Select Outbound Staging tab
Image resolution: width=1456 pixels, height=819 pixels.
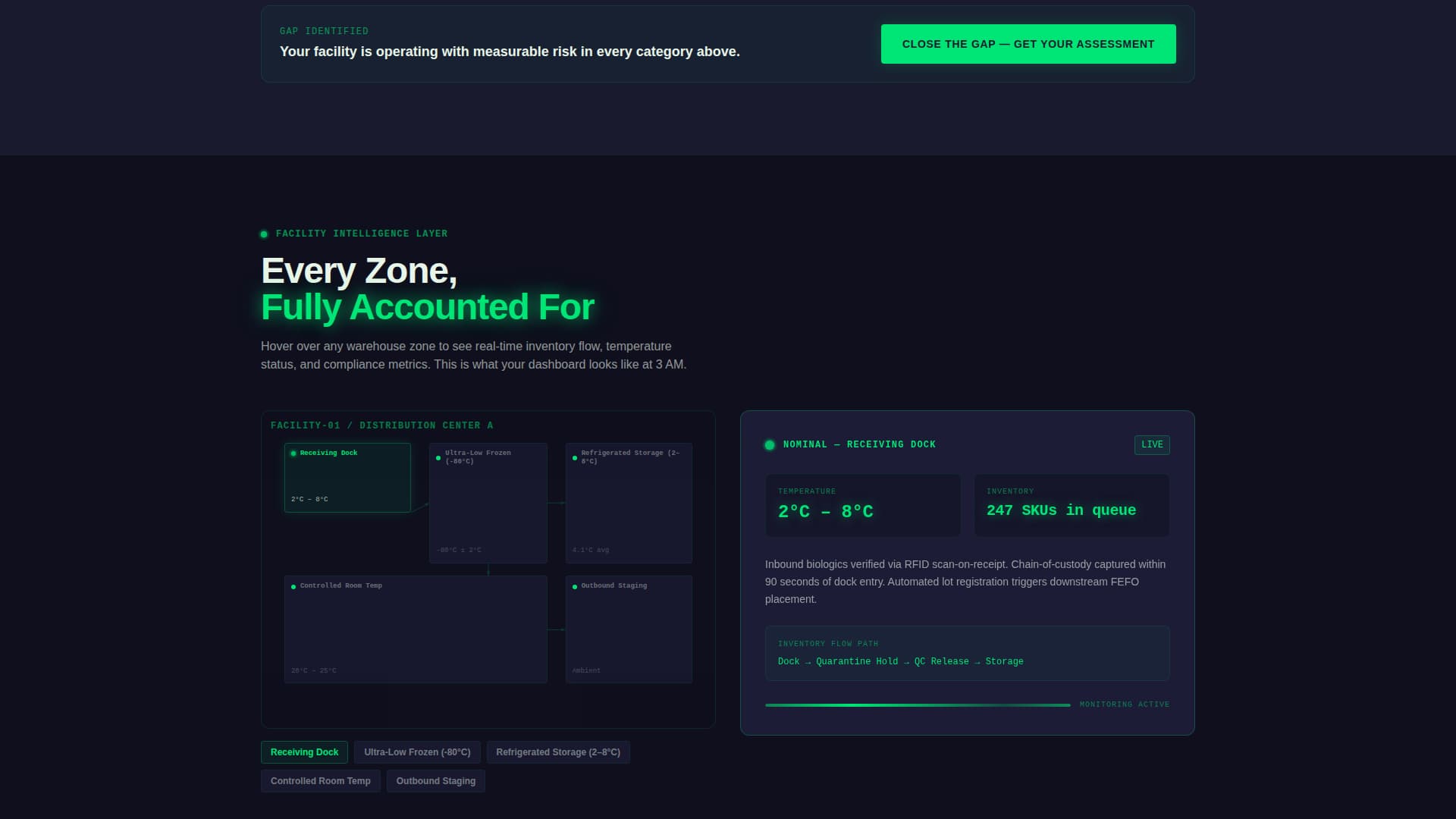pyautogui.click(x=436, y=781)
